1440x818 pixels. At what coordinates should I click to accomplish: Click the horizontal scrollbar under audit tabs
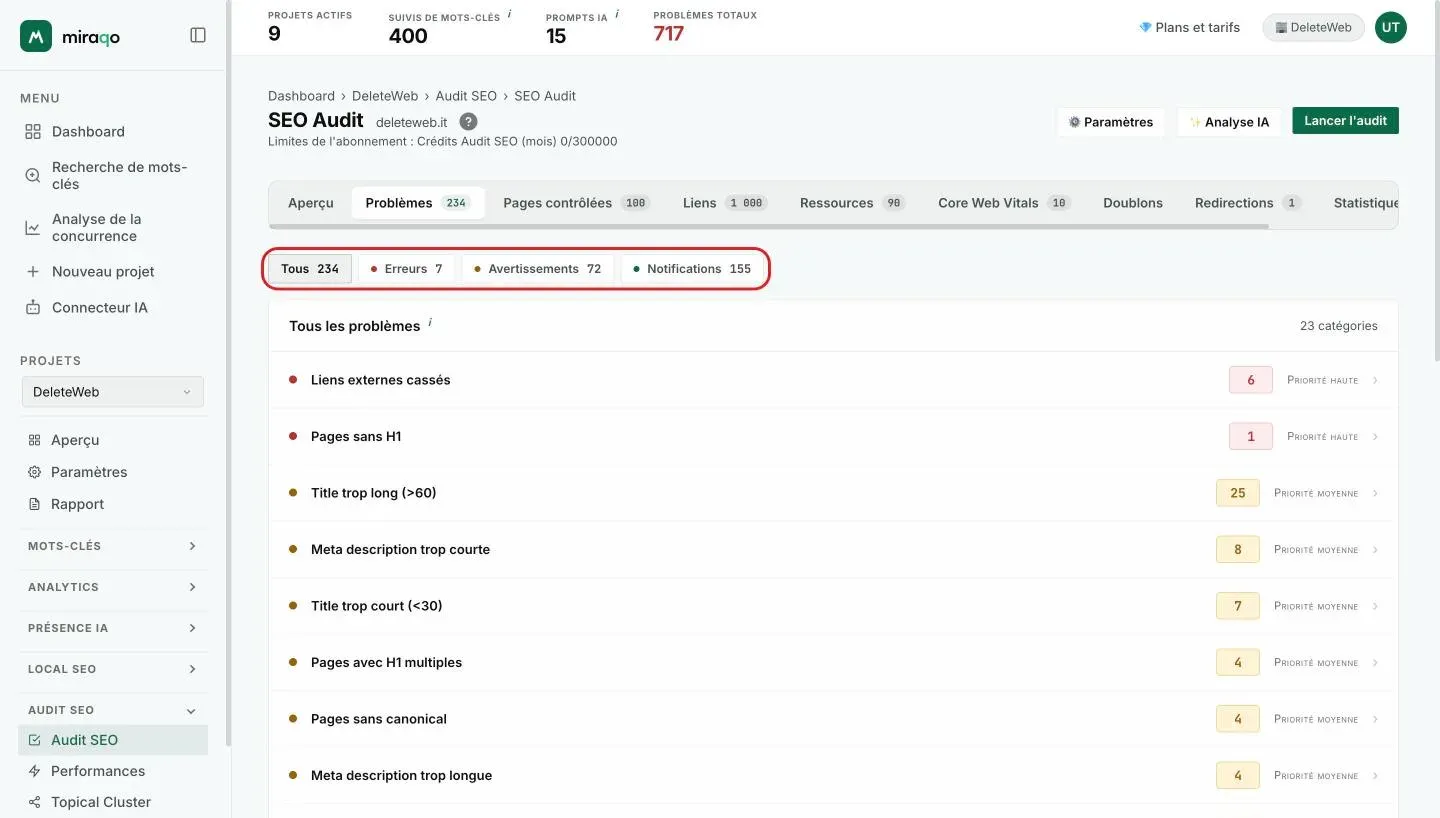[769, 226]
